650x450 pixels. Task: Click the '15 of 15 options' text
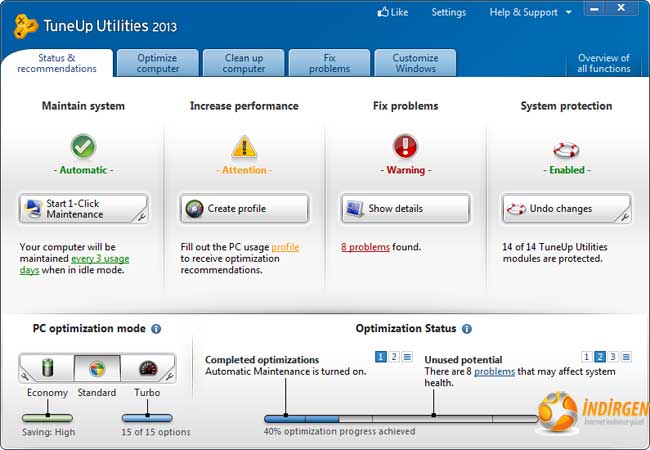tap(156, 432)
